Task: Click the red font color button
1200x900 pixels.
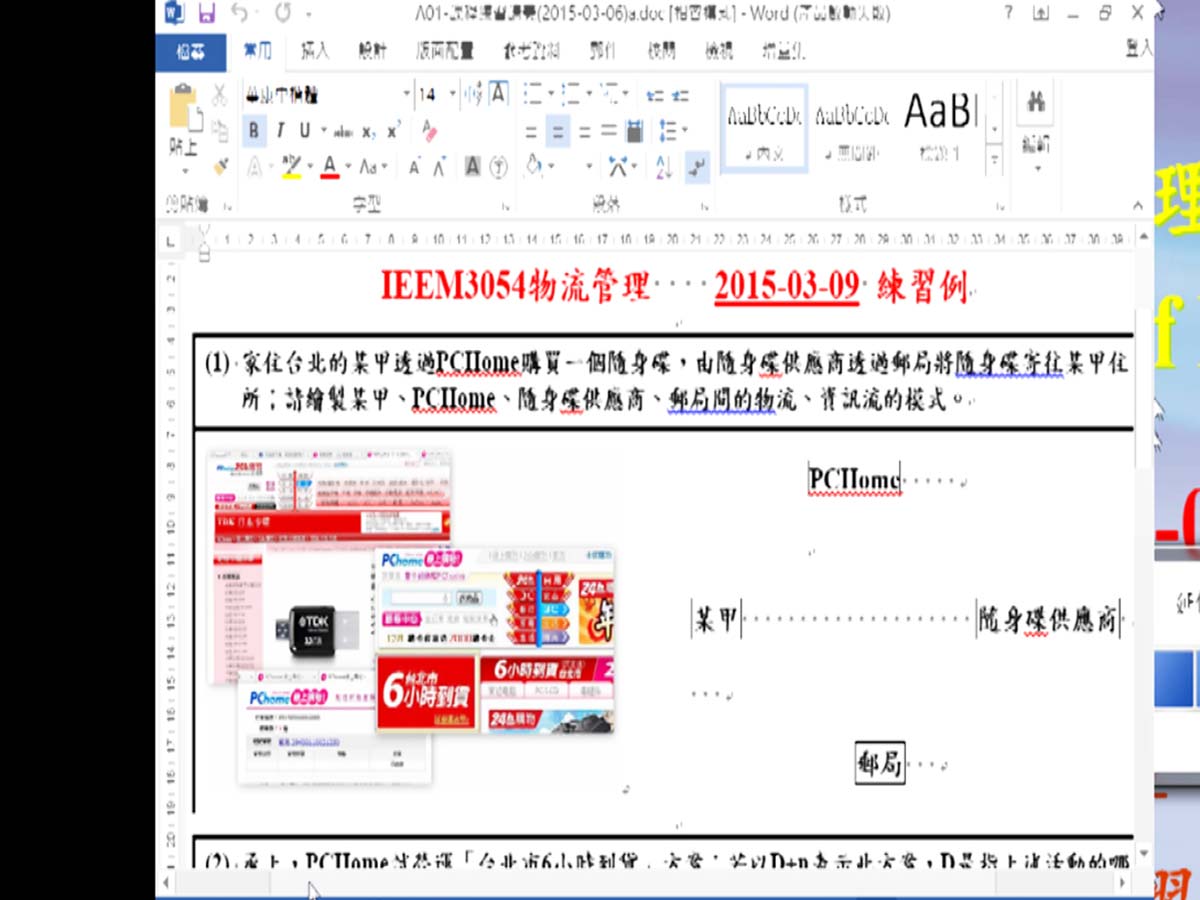Action: pyautogui.click(x=329, y=166)
